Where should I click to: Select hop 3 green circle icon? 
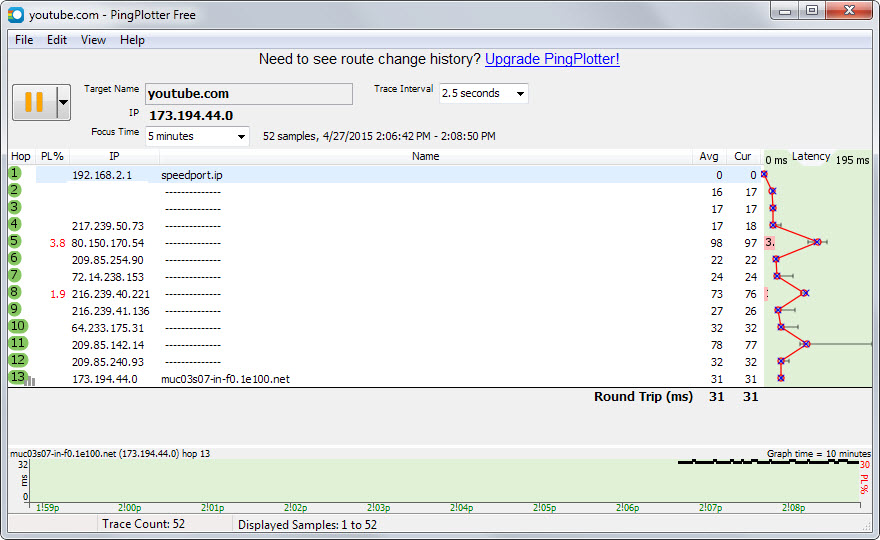point(15,207)
